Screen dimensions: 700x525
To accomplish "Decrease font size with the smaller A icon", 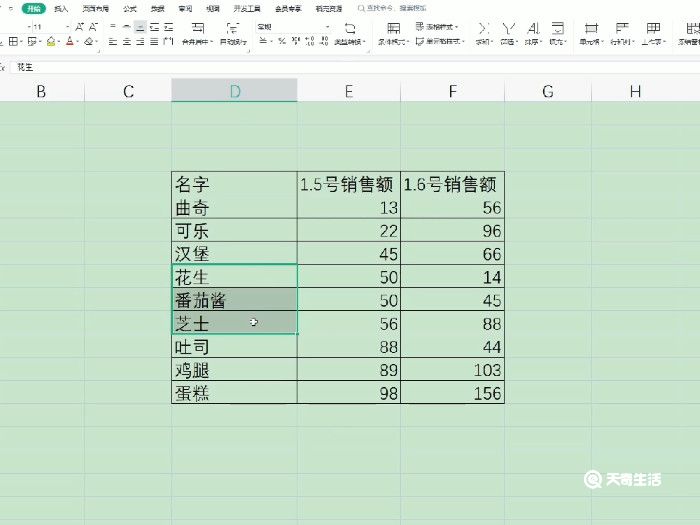I will (x=93, y=27).
